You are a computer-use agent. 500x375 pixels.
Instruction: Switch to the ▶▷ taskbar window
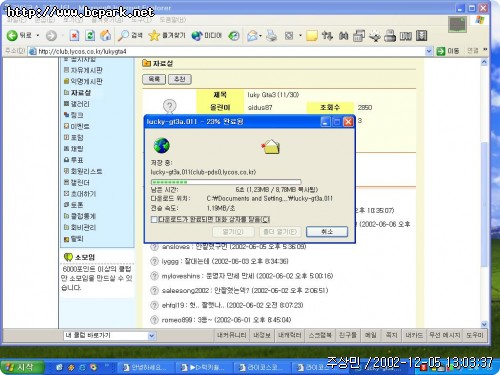[x=204, y=367]
